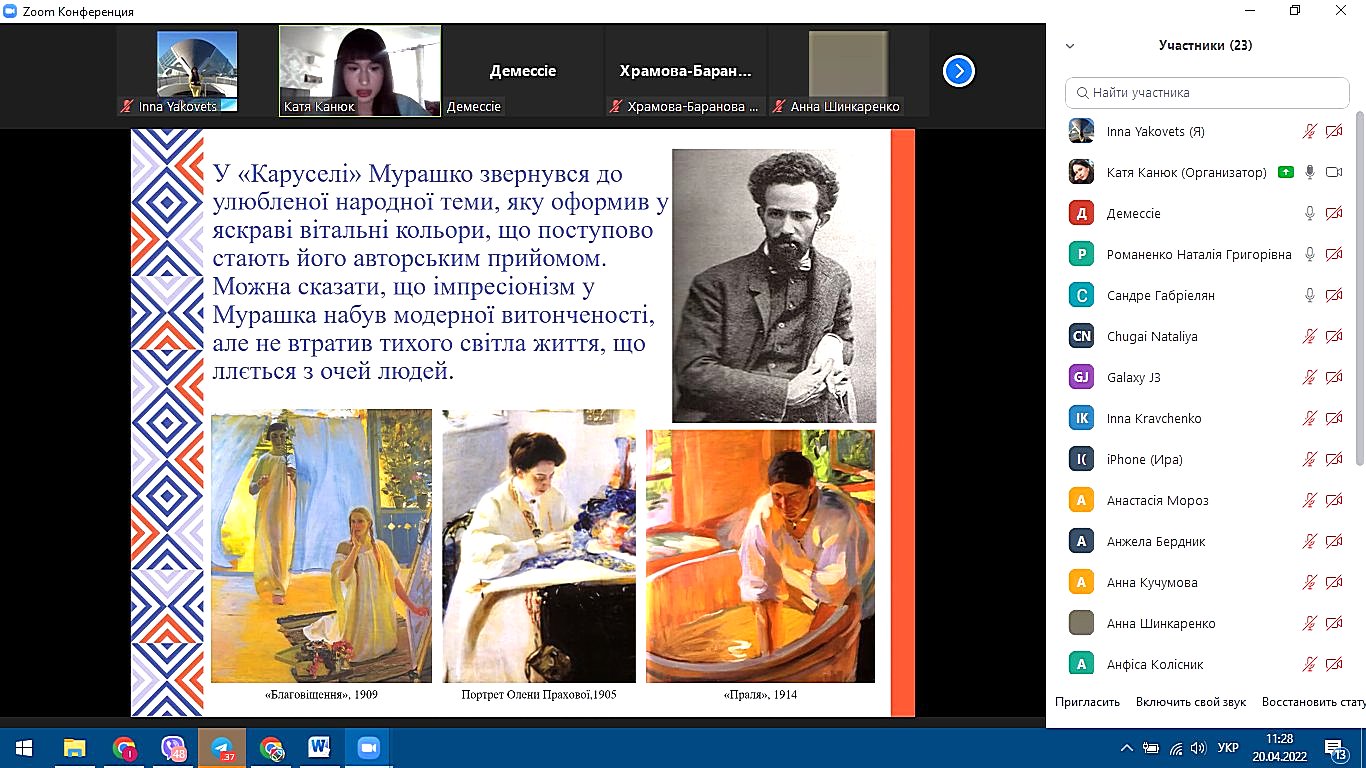The image size is (1366, 768).
Task: Select Демессіе video tile
Action: pos(522,71)
